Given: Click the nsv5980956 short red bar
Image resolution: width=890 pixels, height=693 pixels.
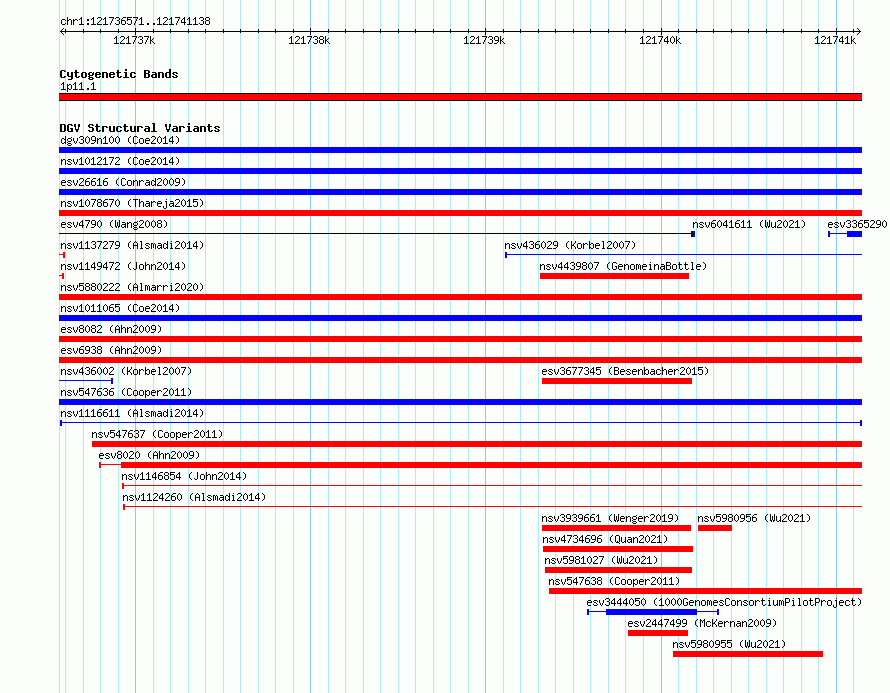Looking at the screenshot, I should (715, 528).
